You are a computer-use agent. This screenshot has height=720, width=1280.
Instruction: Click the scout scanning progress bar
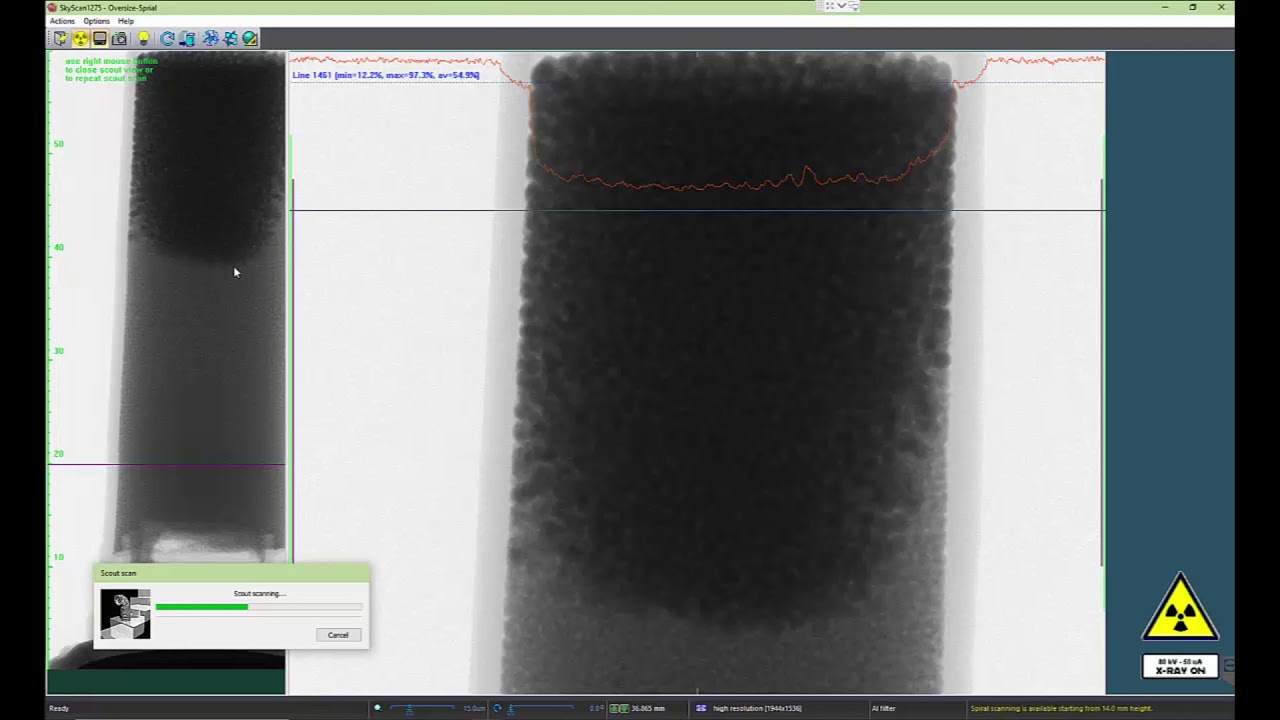(259, 607)
